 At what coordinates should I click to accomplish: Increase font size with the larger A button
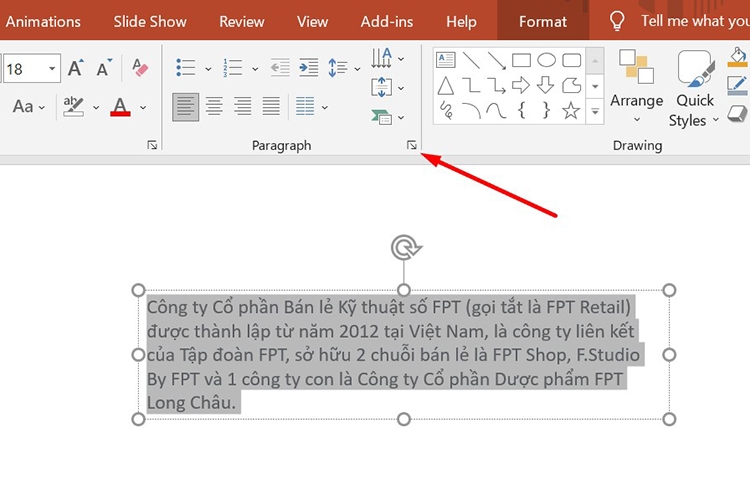tap(76, 68)
